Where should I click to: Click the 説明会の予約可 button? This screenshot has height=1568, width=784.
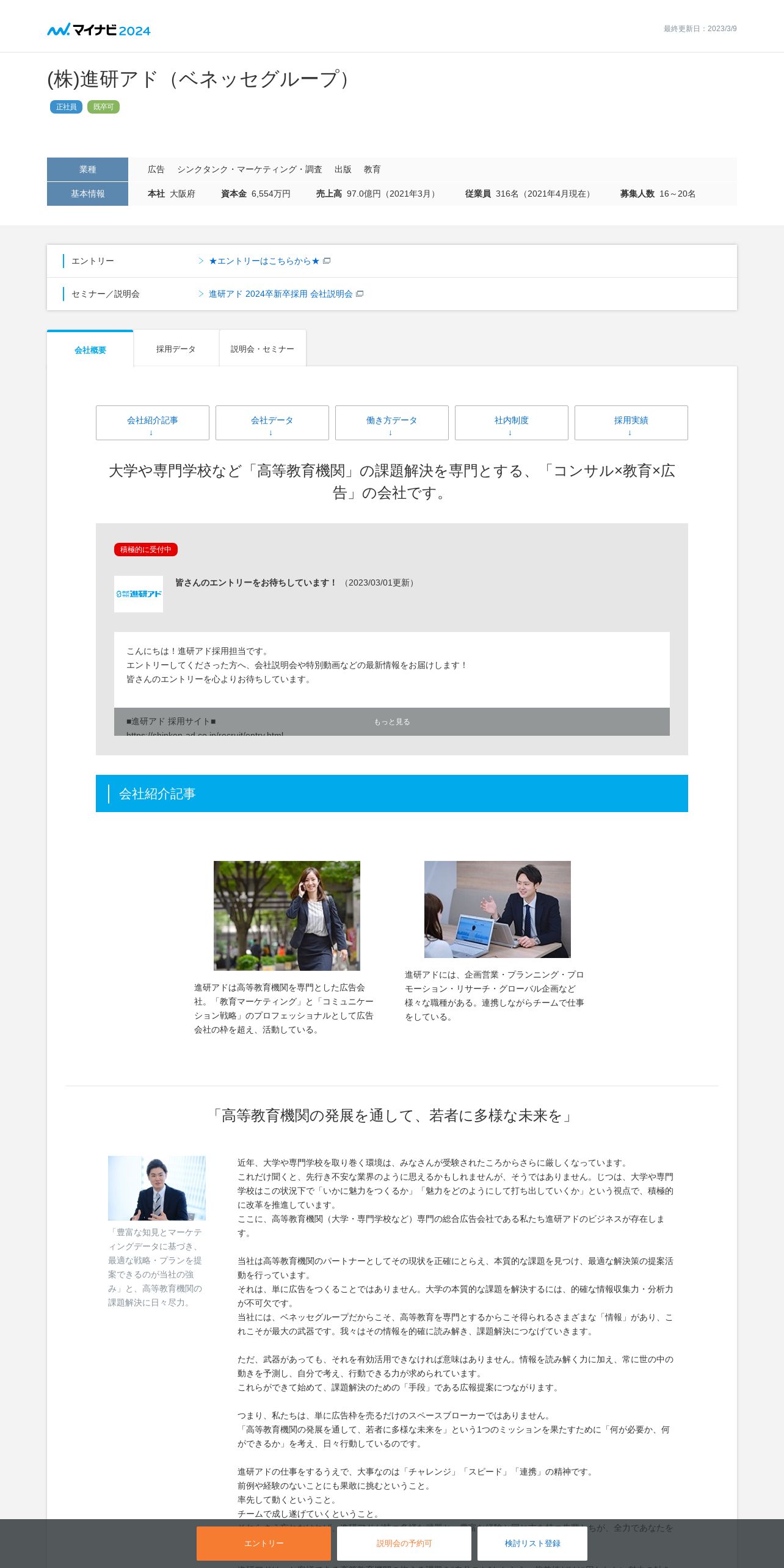tap(404, 1543)
